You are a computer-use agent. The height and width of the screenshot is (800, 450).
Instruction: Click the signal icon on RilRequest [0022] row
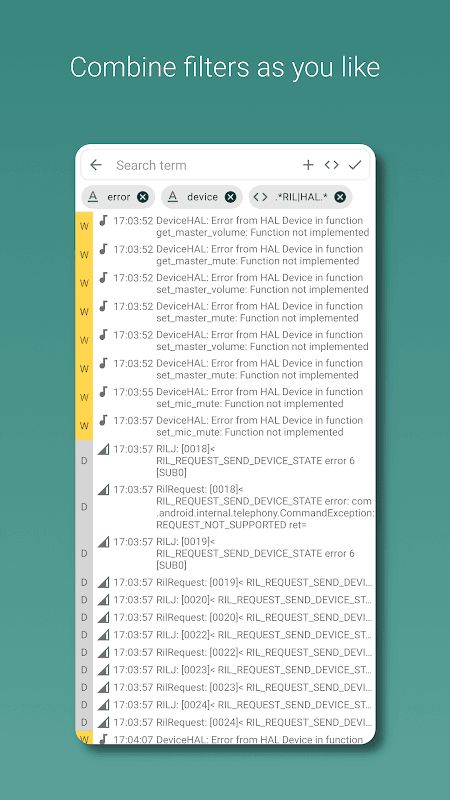(x=104, y=652)
